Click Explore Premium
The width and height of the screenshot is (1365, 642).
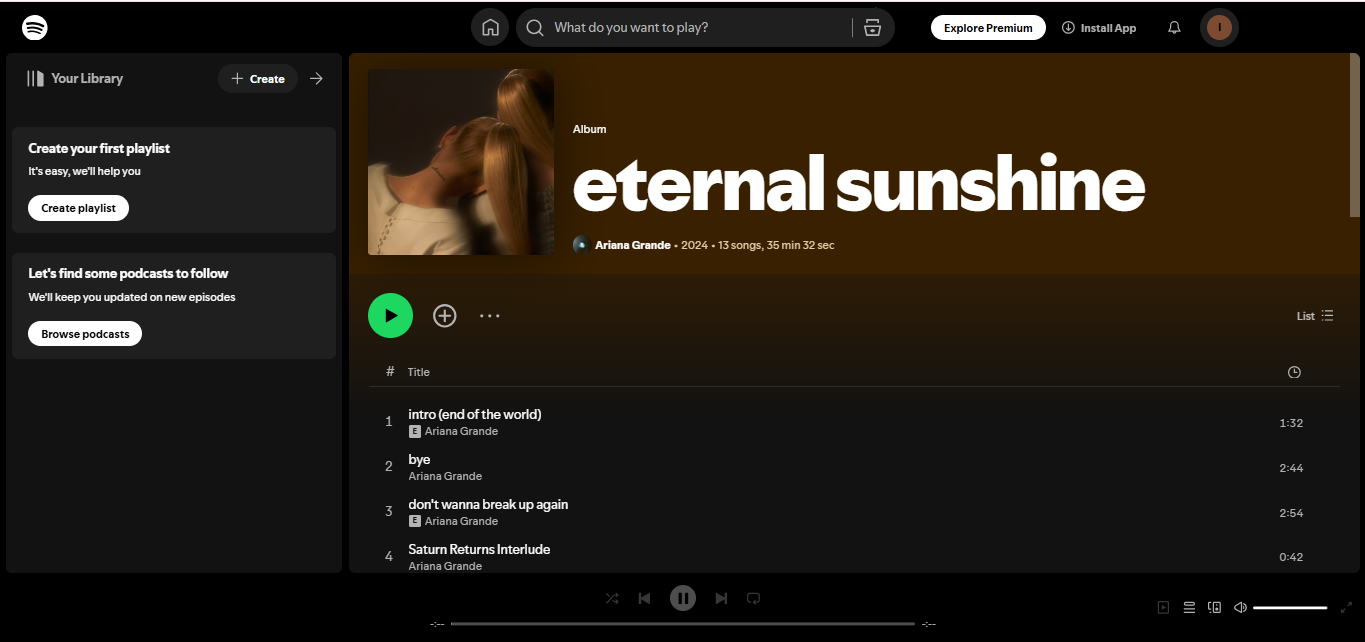coord(988,27)
